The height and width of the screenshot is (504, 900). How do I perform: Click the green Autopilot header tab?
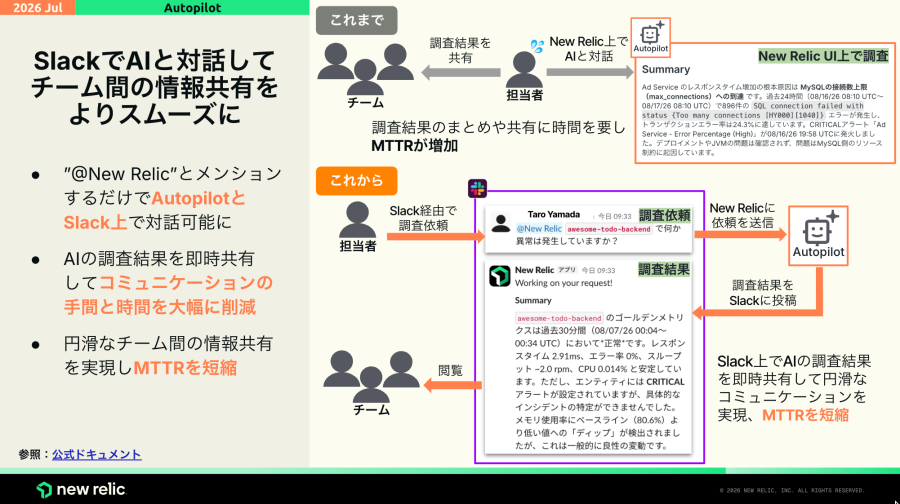pyautogui.click(x=192, y=7)
